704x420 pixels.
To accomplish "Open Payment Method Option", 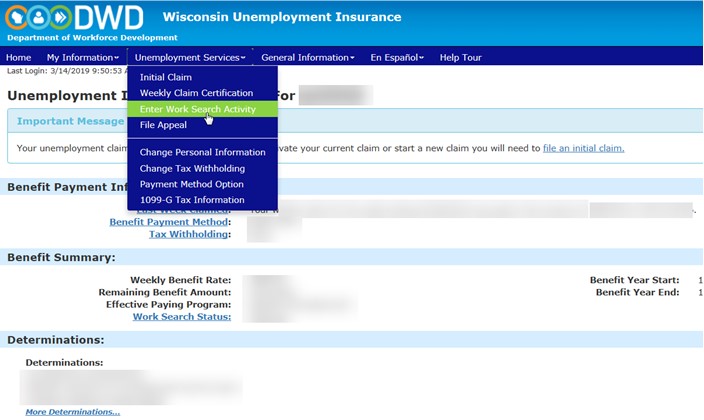I will (x=192, y=184).
